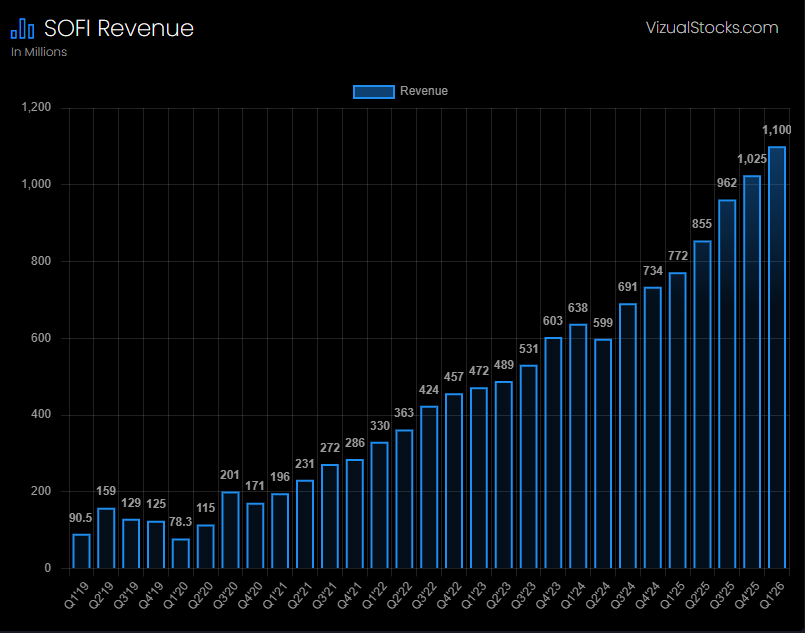Select the Q1'21 bar labeled 196
Screen dimensions: 805x633
point(280,531)
